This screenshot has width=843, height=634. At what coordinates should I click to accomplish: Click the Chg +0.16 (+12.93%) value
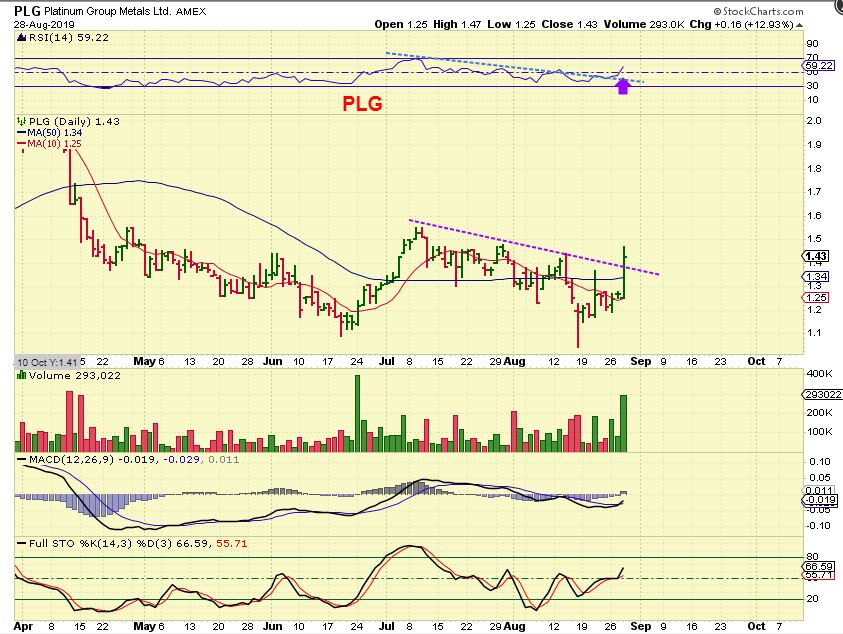tap(741, 24)
